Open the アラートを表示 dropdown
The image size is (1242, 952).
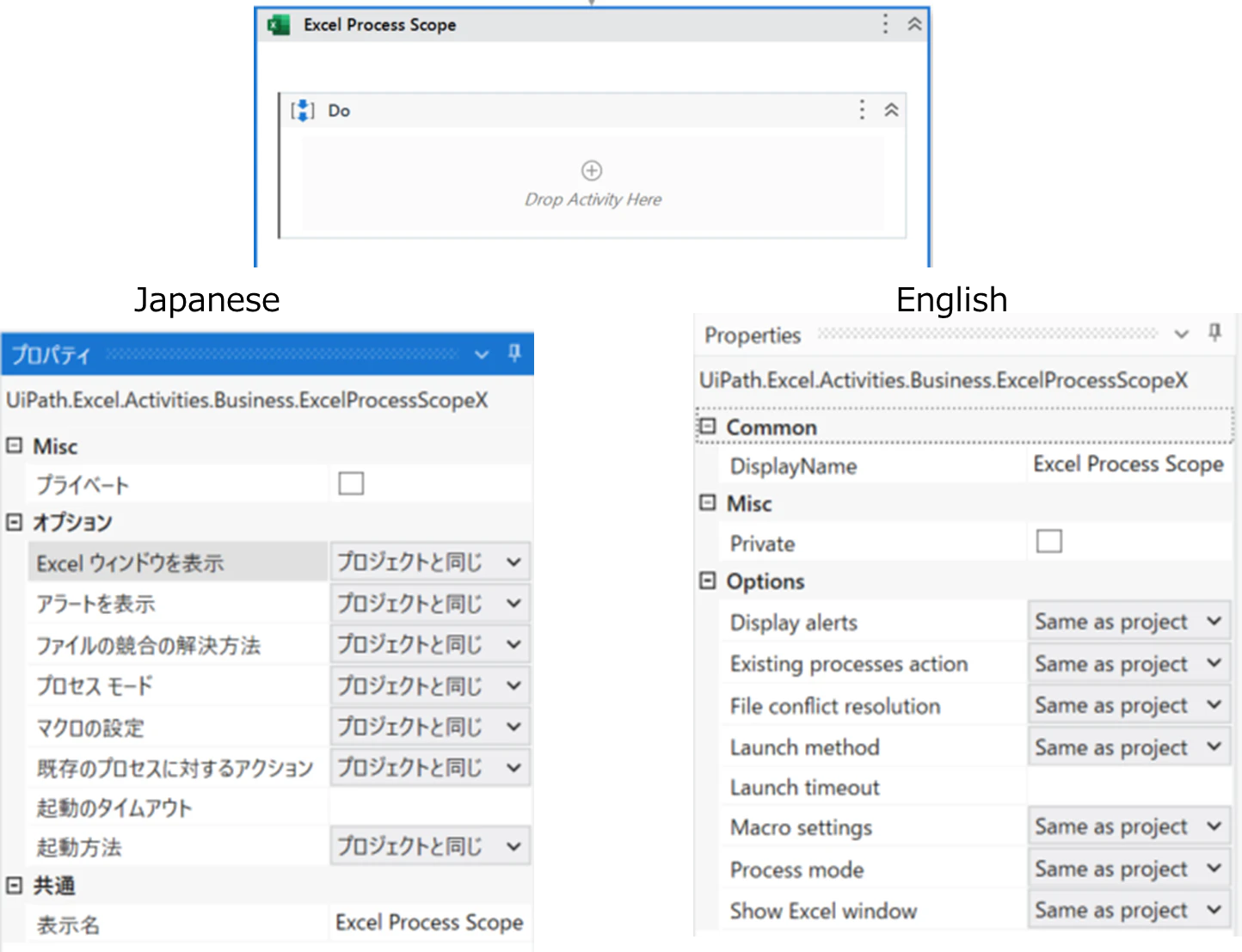(x=430, y=604)
